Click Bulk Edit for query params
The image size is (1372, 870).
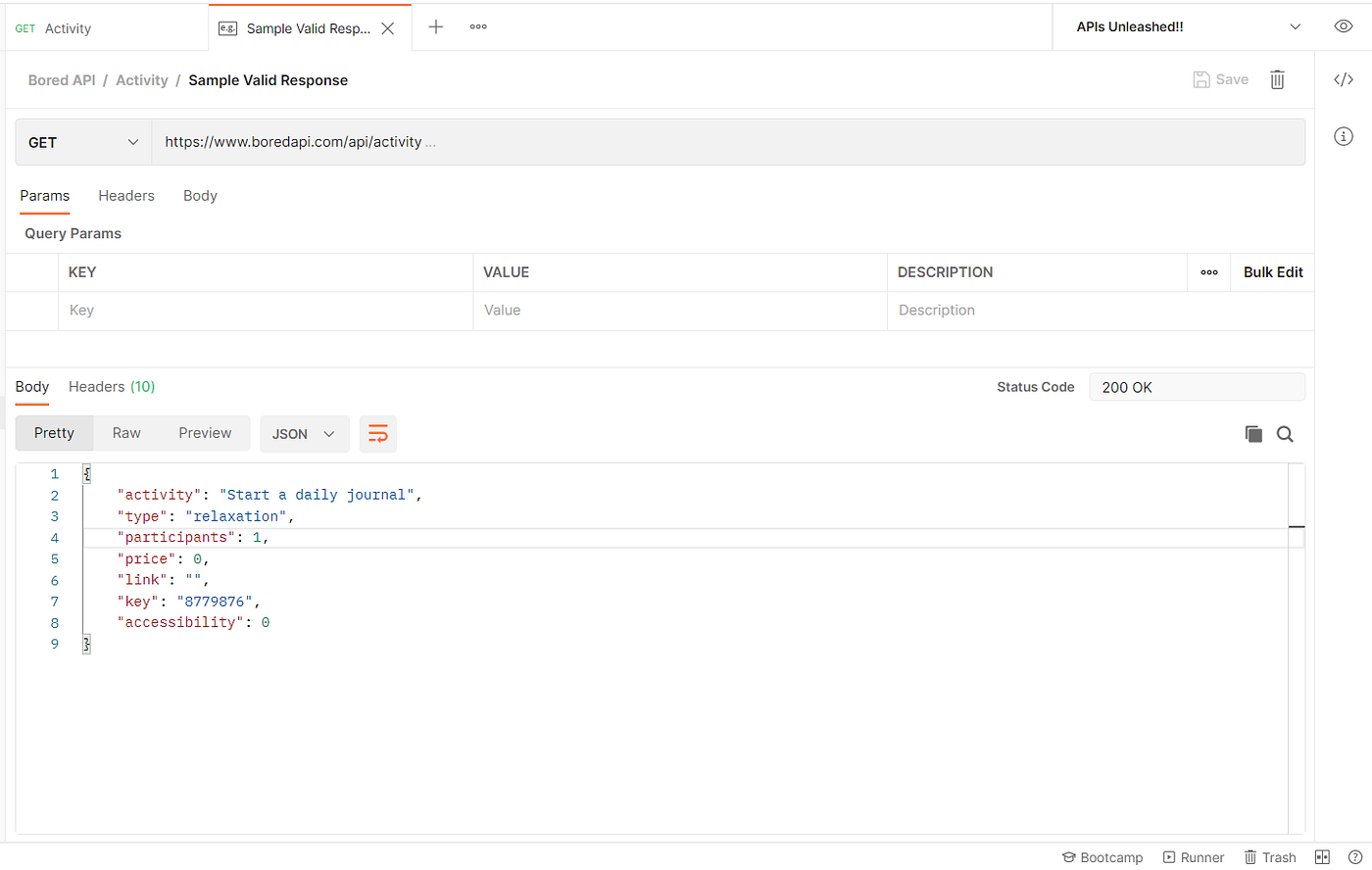[1271, 271]
